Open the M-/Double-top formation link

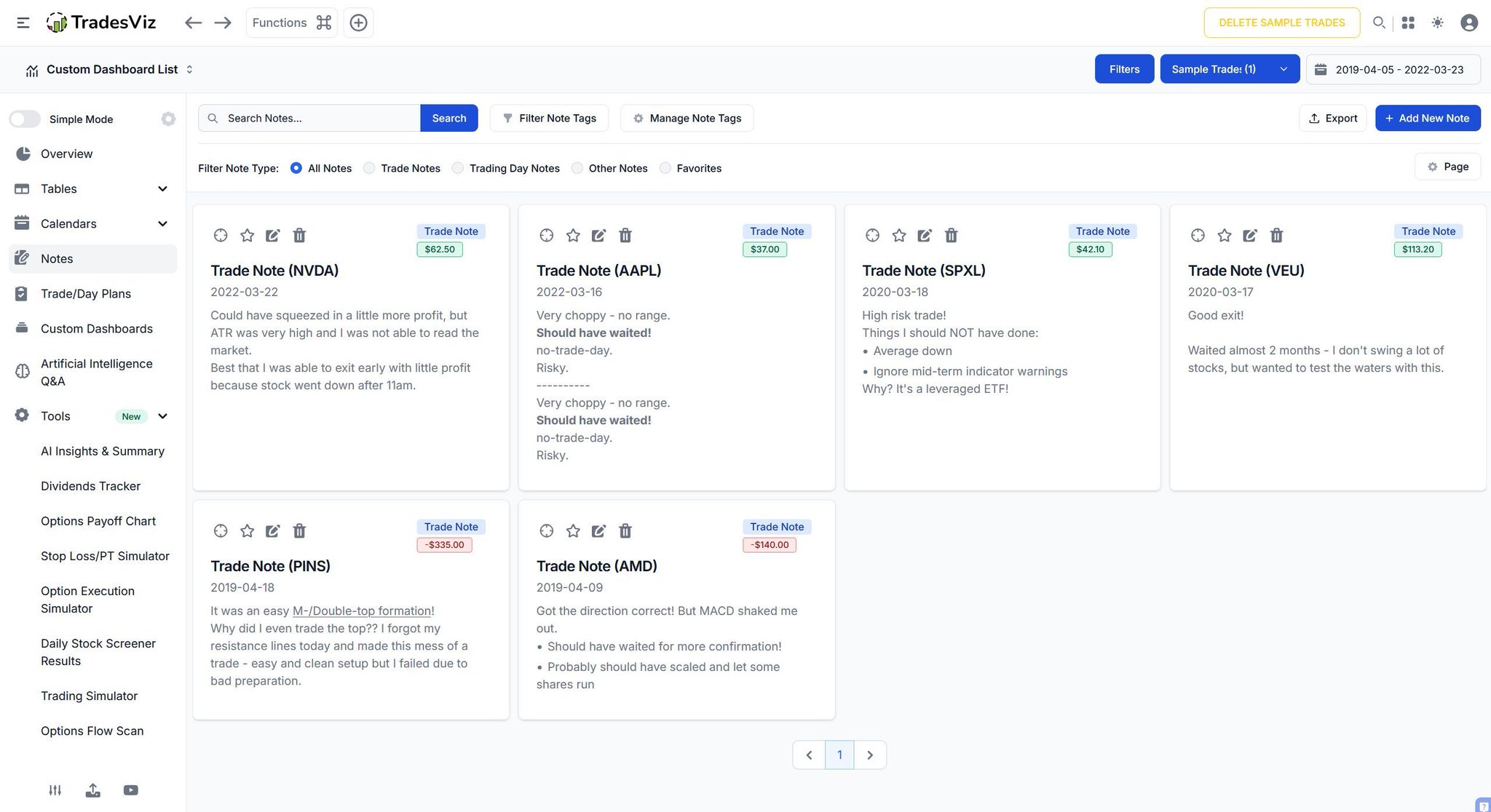pyautogui.click(x=362, y=610)
